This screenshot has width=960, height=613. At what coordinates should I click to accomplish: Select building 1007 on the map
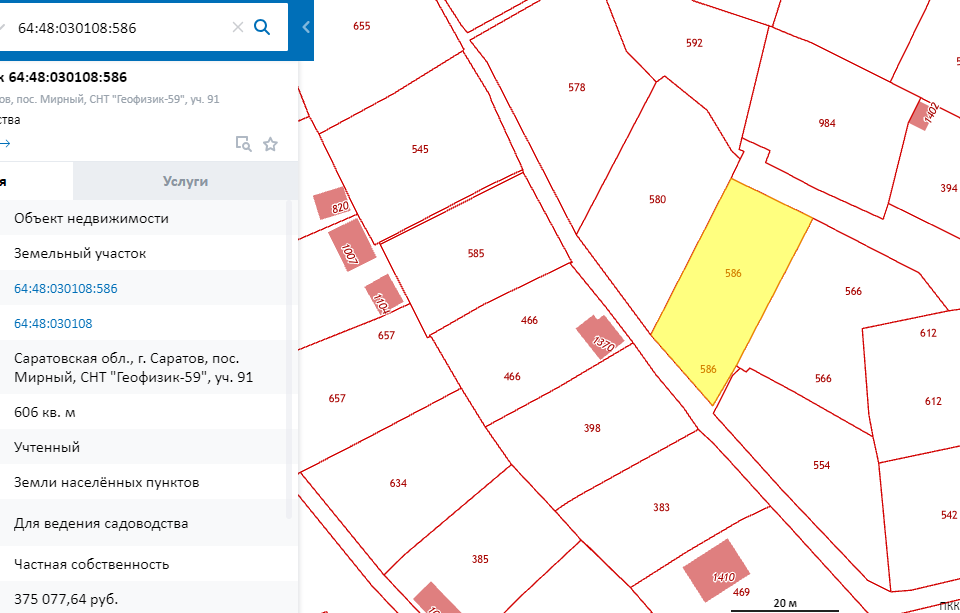coord(353,246)
